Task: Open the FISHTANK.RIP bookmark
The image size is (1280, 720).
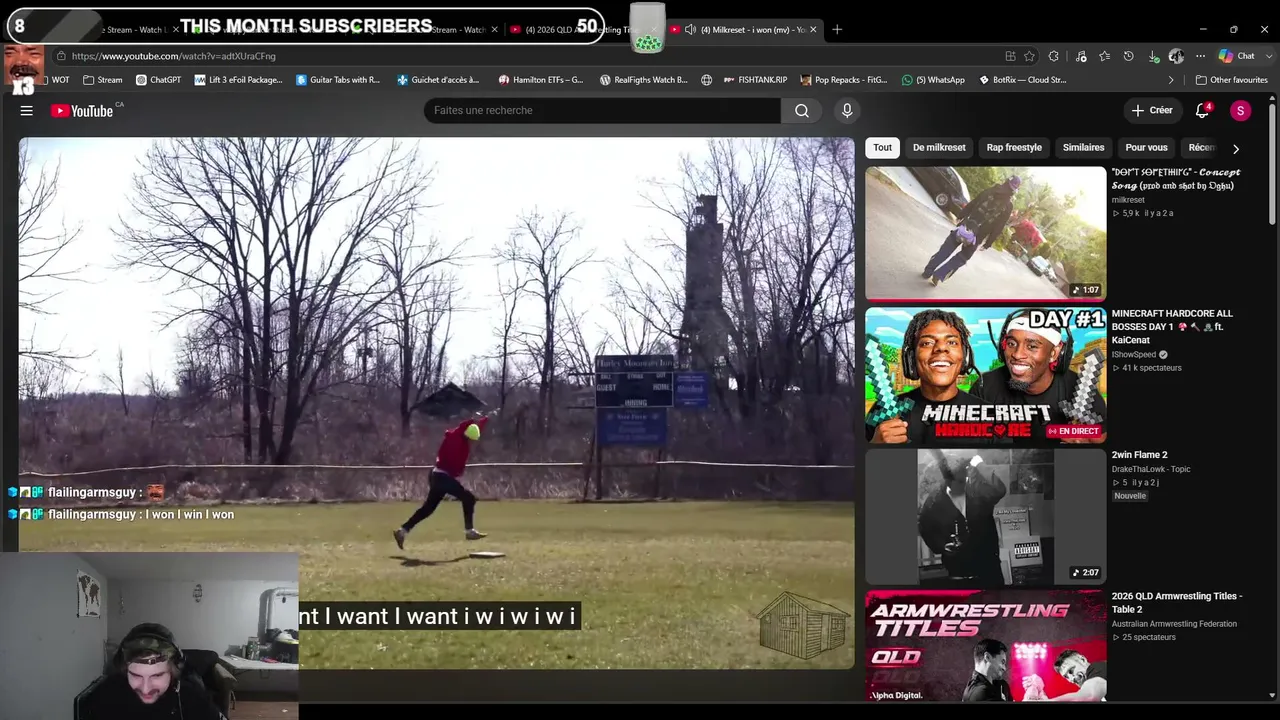Action: [754, 80]
